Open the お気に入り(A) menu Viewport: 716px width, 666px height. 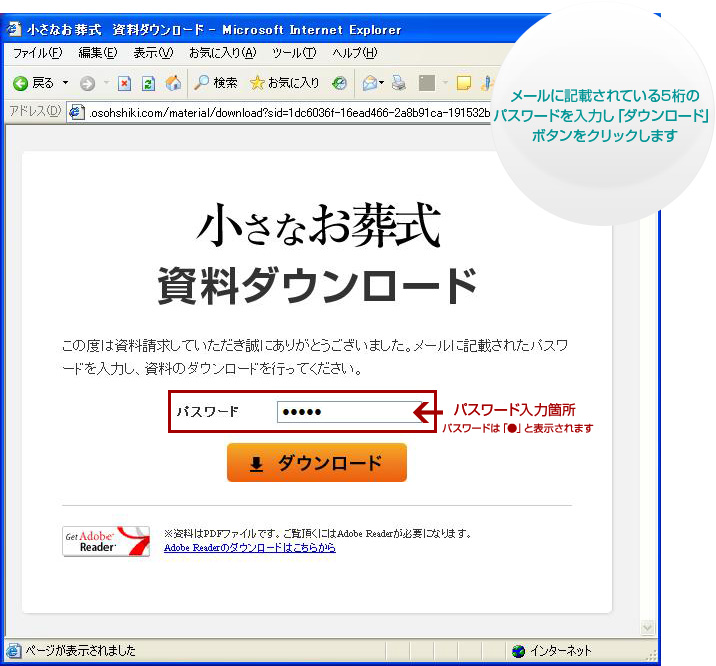[223, 53]
